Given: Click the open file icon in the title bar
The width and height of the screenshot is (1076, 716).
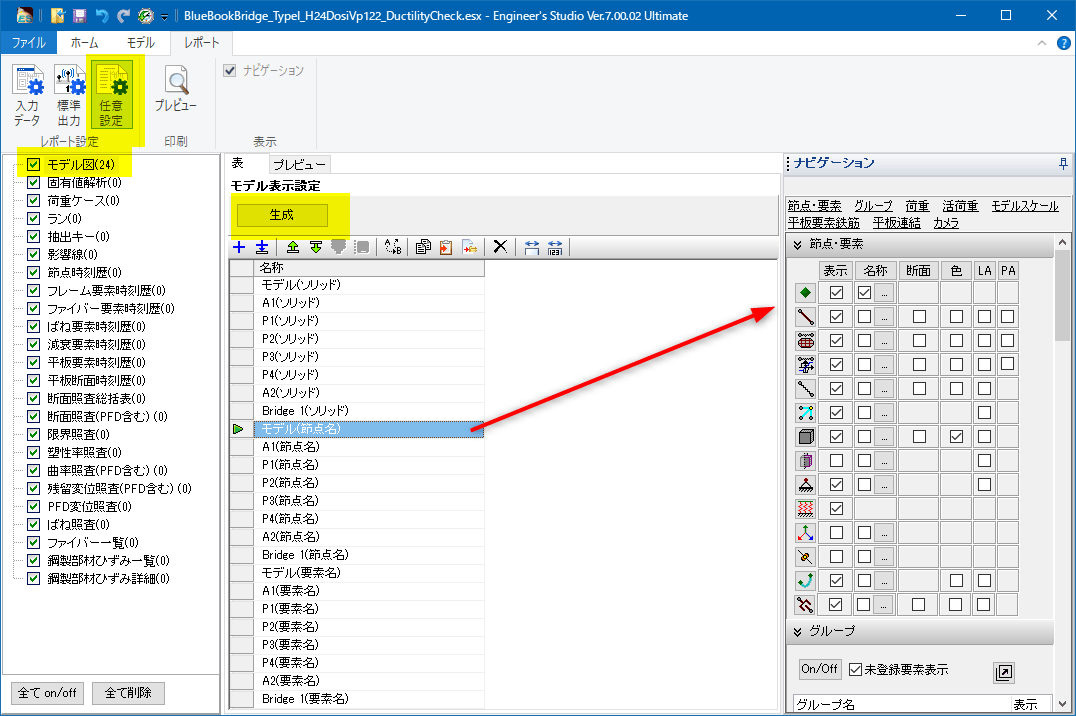Looking at the screenshot, I should [58, 15].
